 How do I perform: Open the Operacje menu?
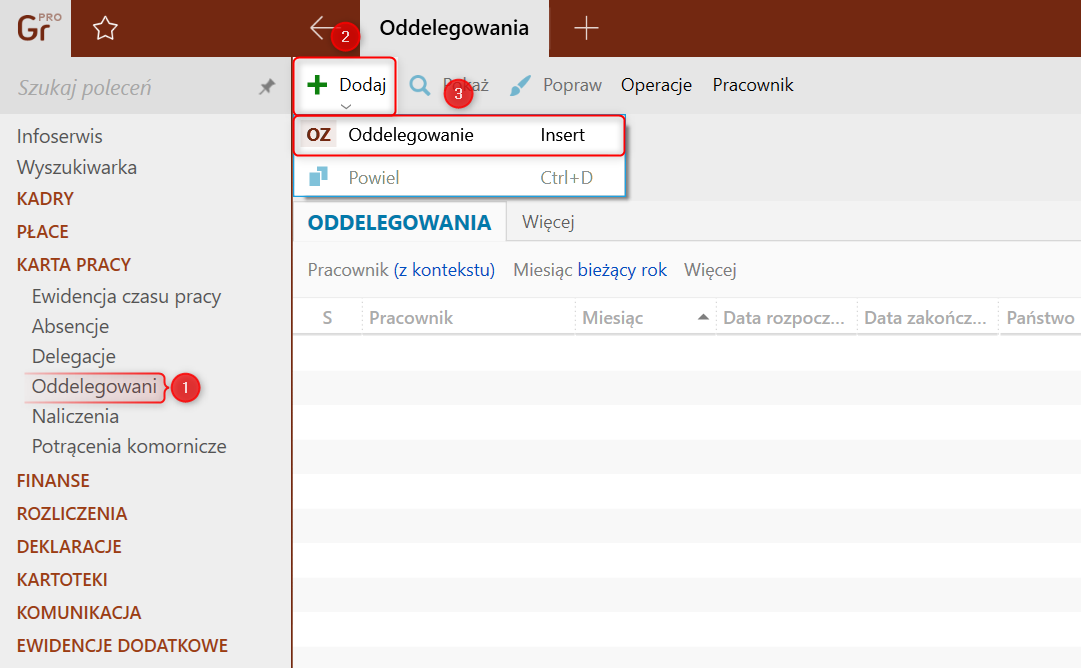(656, 85)
